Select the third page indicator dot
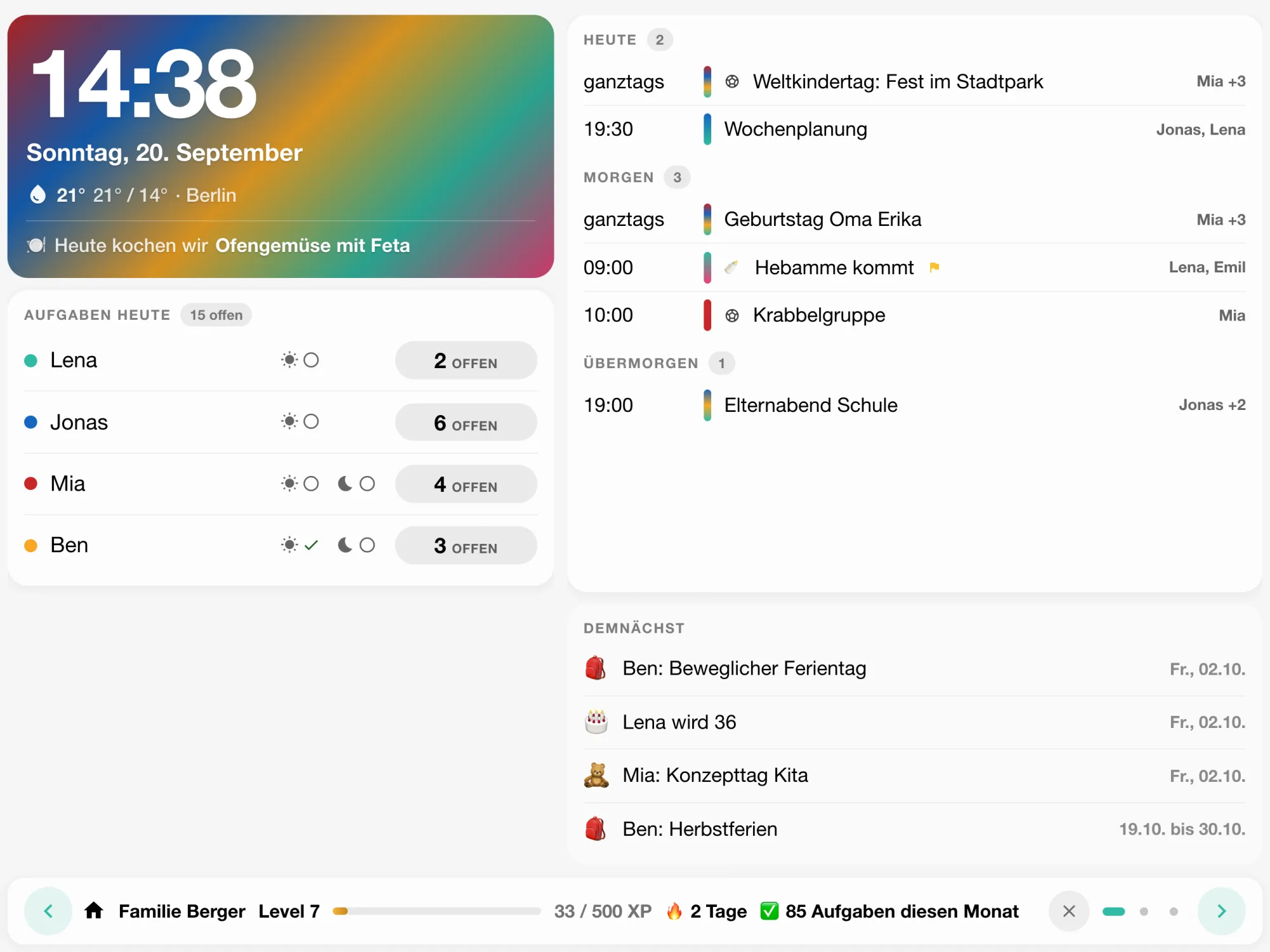This screenshot has height=952, width=1270. (1173, 911)
